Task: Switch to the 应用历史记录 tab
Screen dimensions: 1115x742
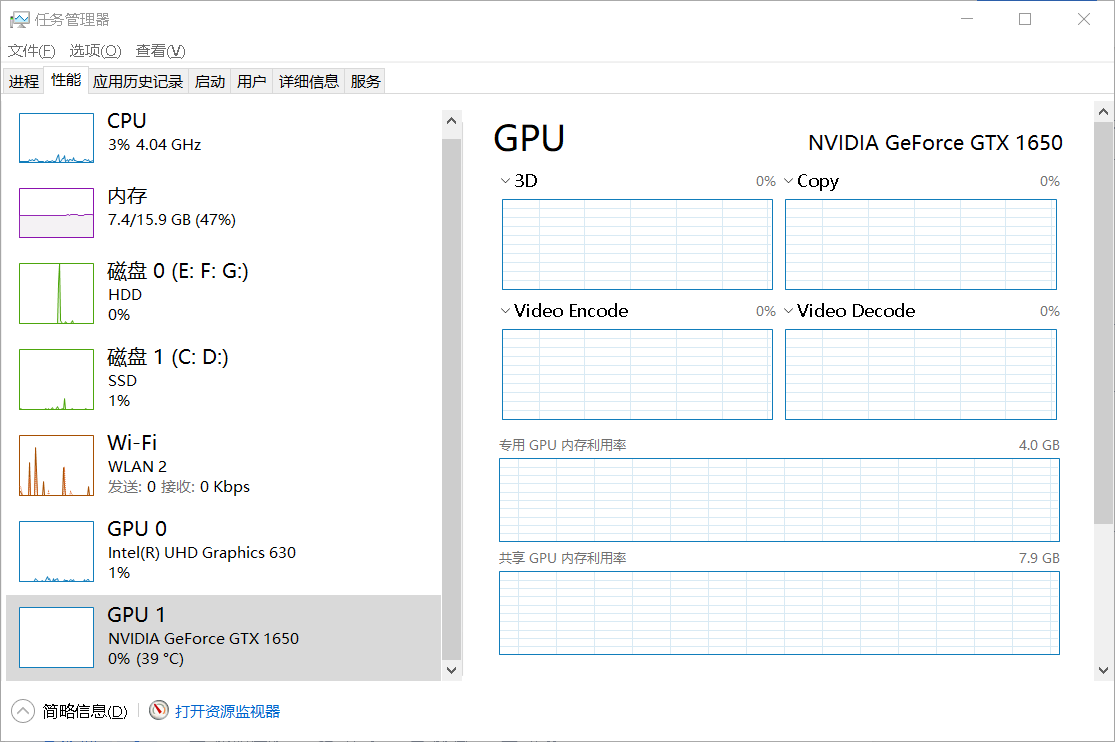Action: click(138, 81)
